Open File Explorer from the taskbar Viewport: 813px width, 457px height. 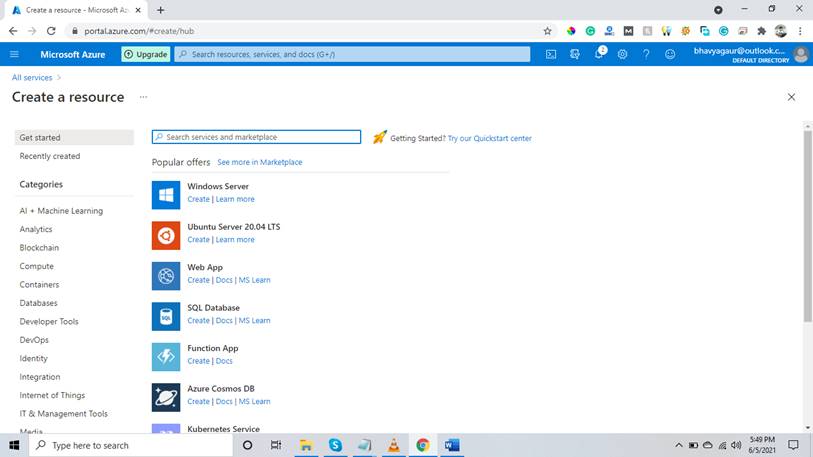pyautogui.click(x=306, y=445)
